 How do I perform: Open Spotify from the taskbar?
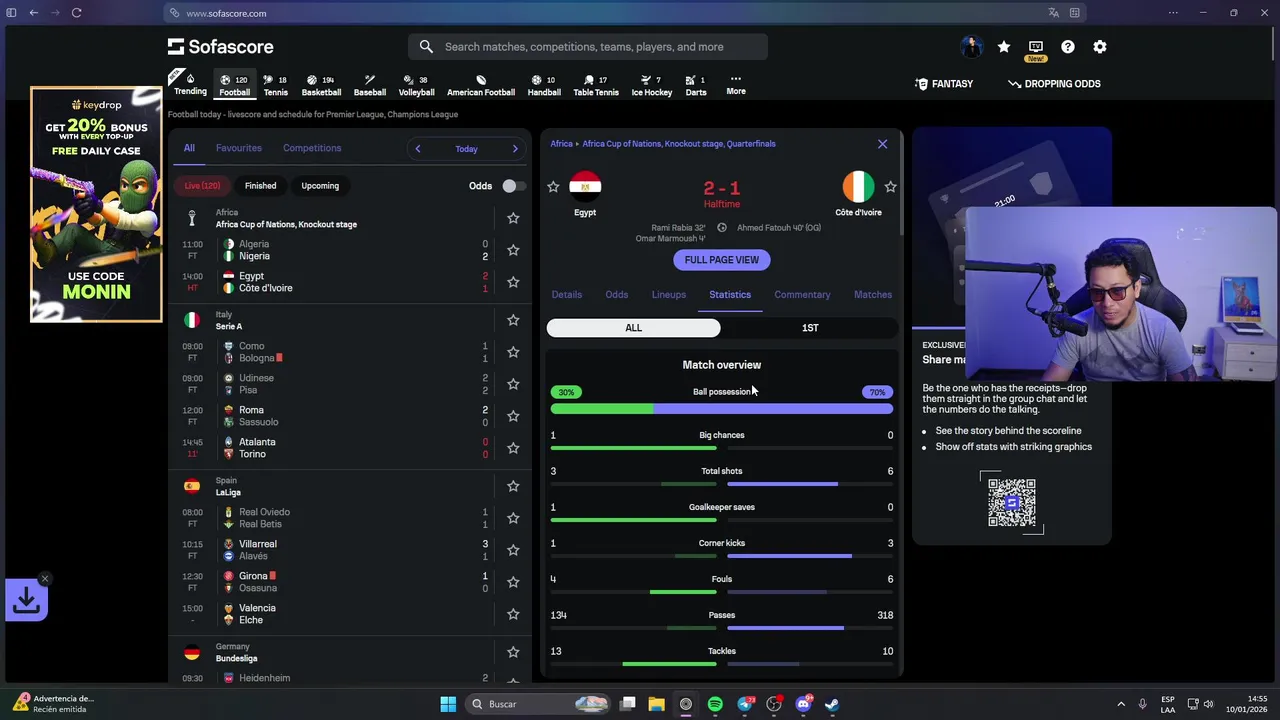pos(715,704)
